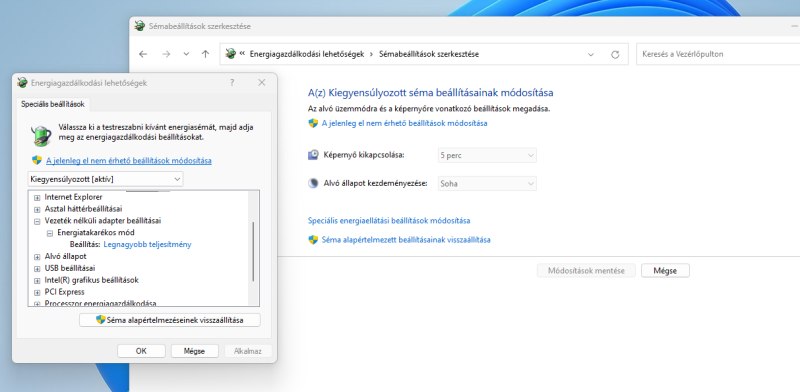The height and width of the screenshot is (392, 800).
Task: Expand the PCI Express node
Action: (x=37, y=292)
